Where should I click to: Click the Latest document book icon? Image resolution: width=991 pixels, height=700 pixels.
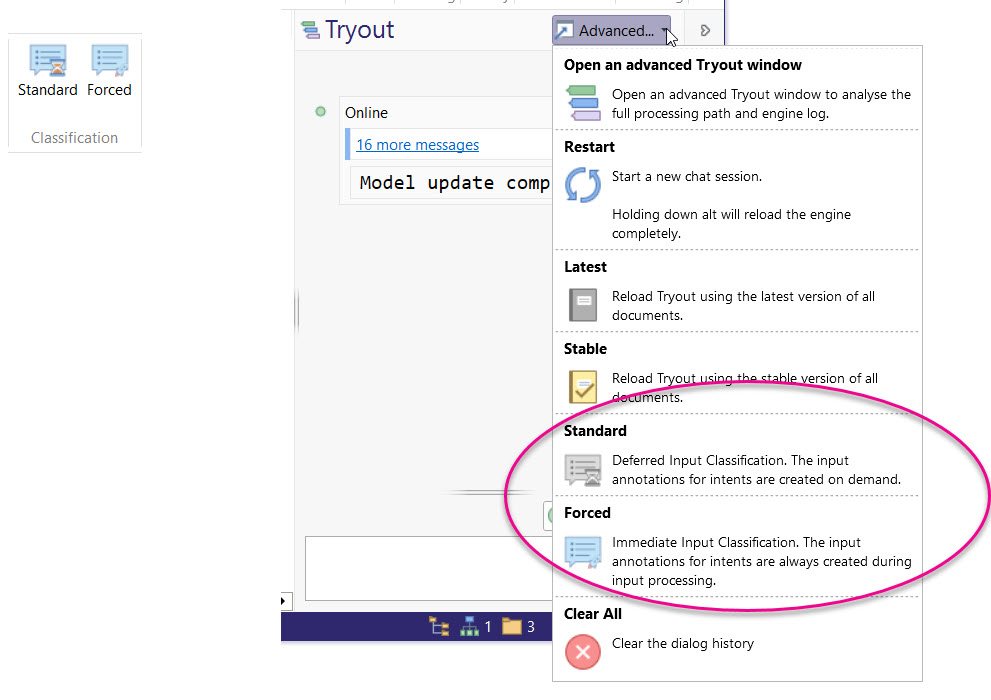(583, 305)
